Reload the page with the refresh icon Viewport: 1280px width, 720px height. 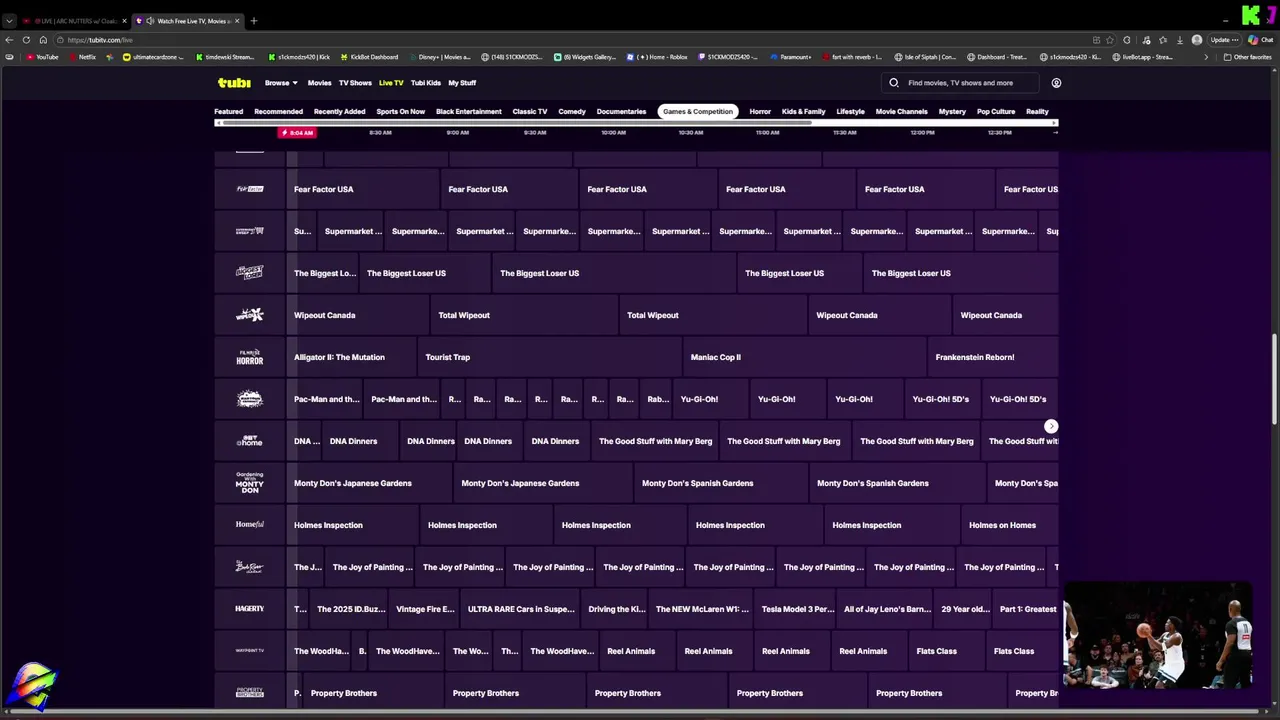(x=26, y=40)
